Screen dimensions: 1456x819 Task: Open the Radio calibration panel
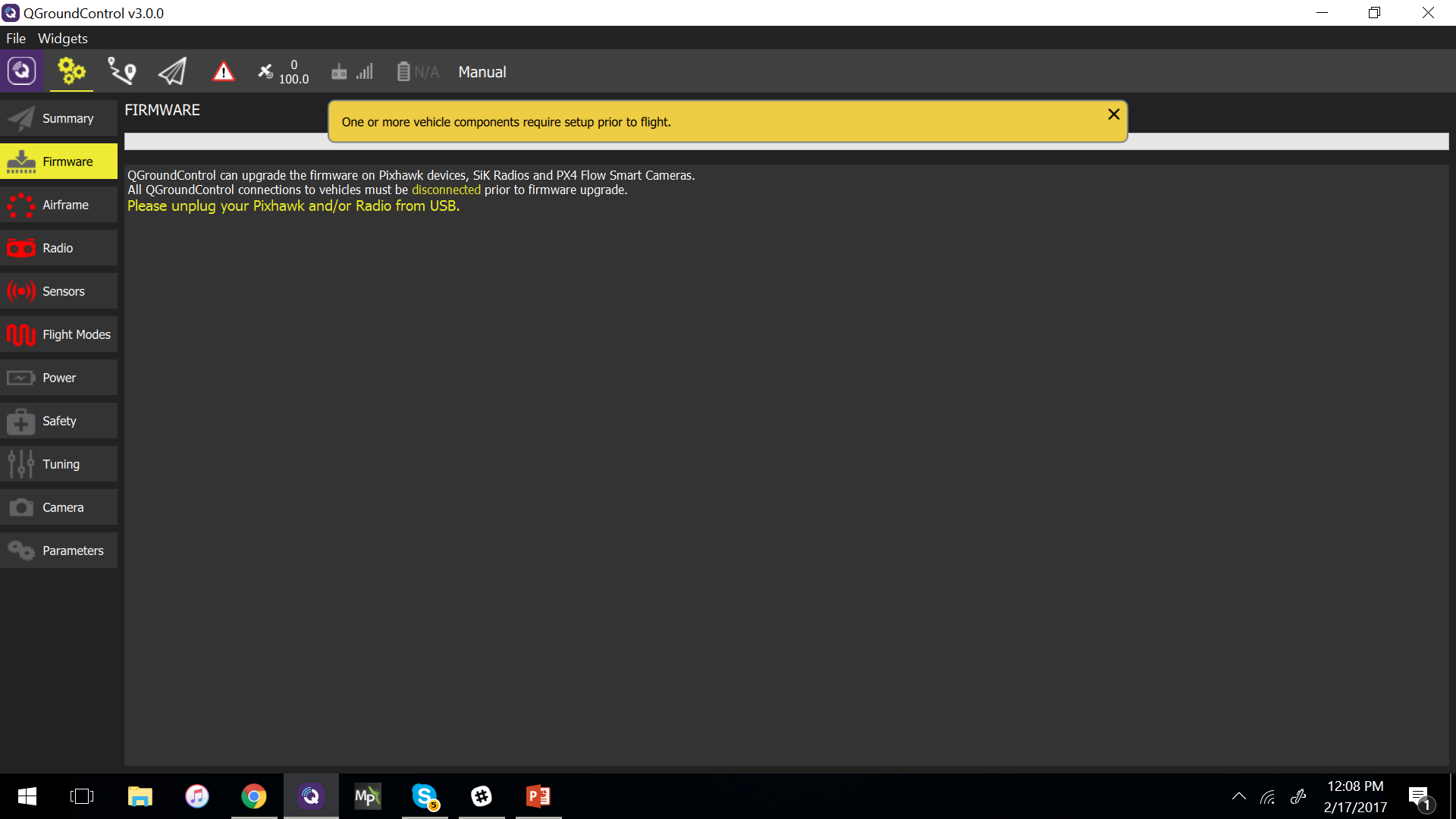click(x=57, y=248)
